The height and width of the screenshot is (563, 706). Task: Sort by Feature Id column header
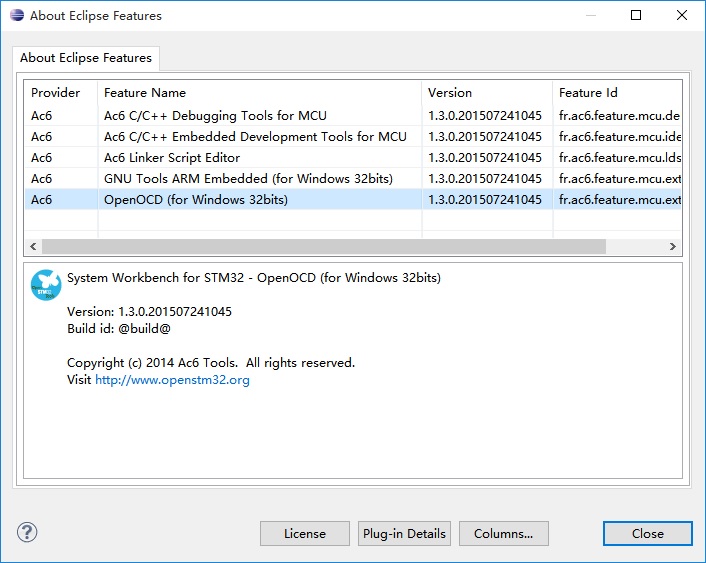617,93
